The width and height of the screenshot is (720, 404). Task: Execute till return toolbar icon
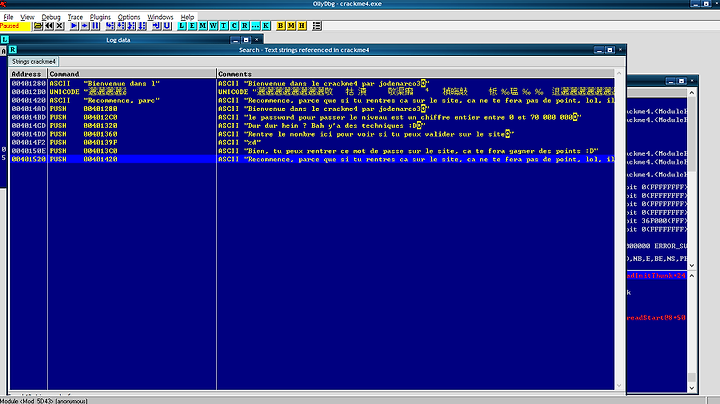pyautogui.click(x=157, y=26)
